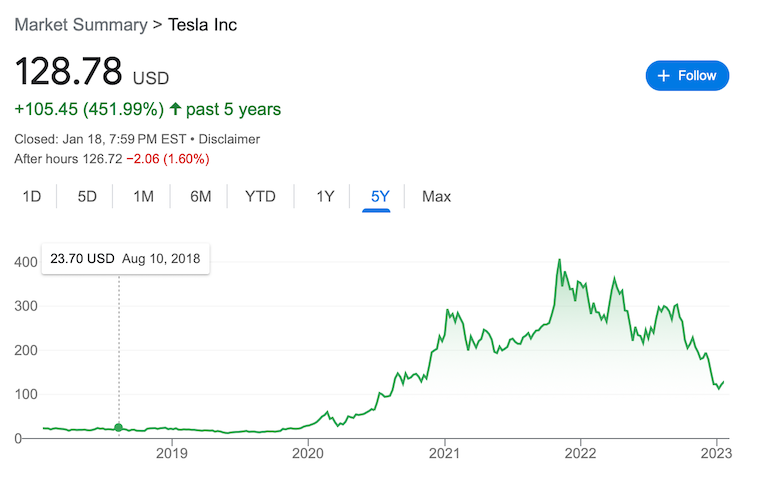
Task: Click the green data point on chart
Action: [119, 428]
